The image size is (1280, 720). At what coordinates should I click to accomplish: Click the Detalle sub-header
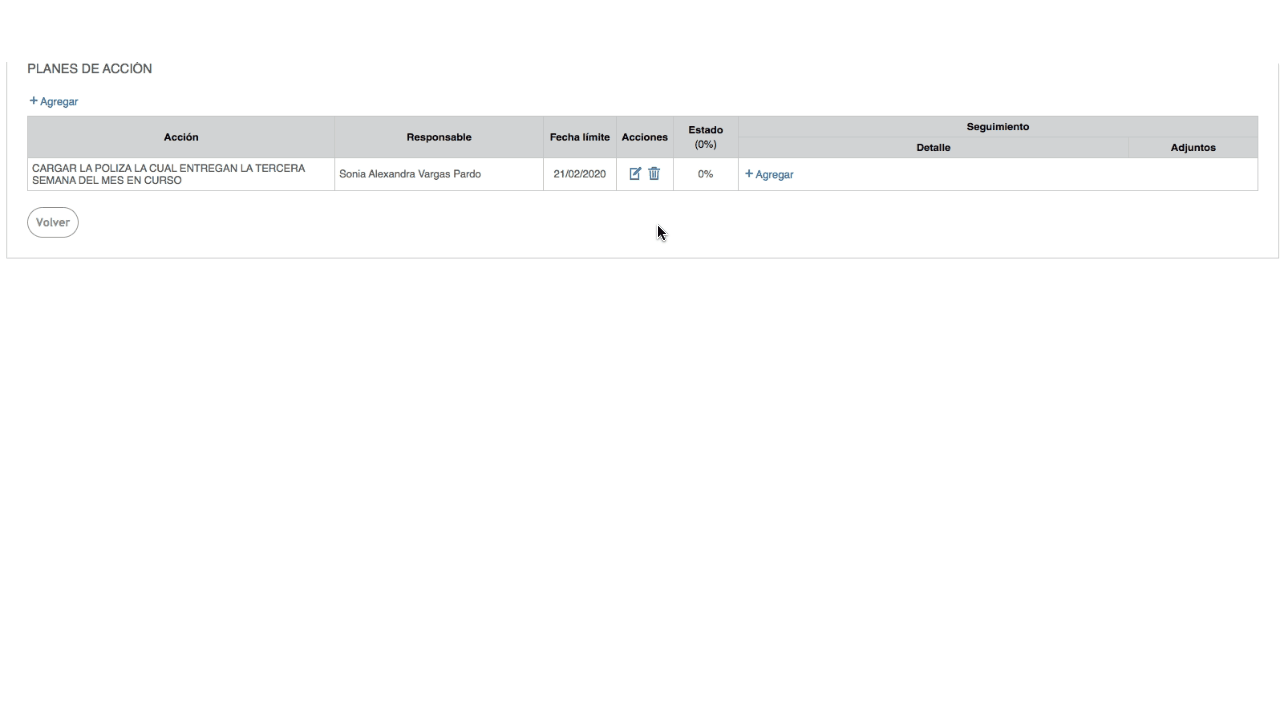pos(933,148)
